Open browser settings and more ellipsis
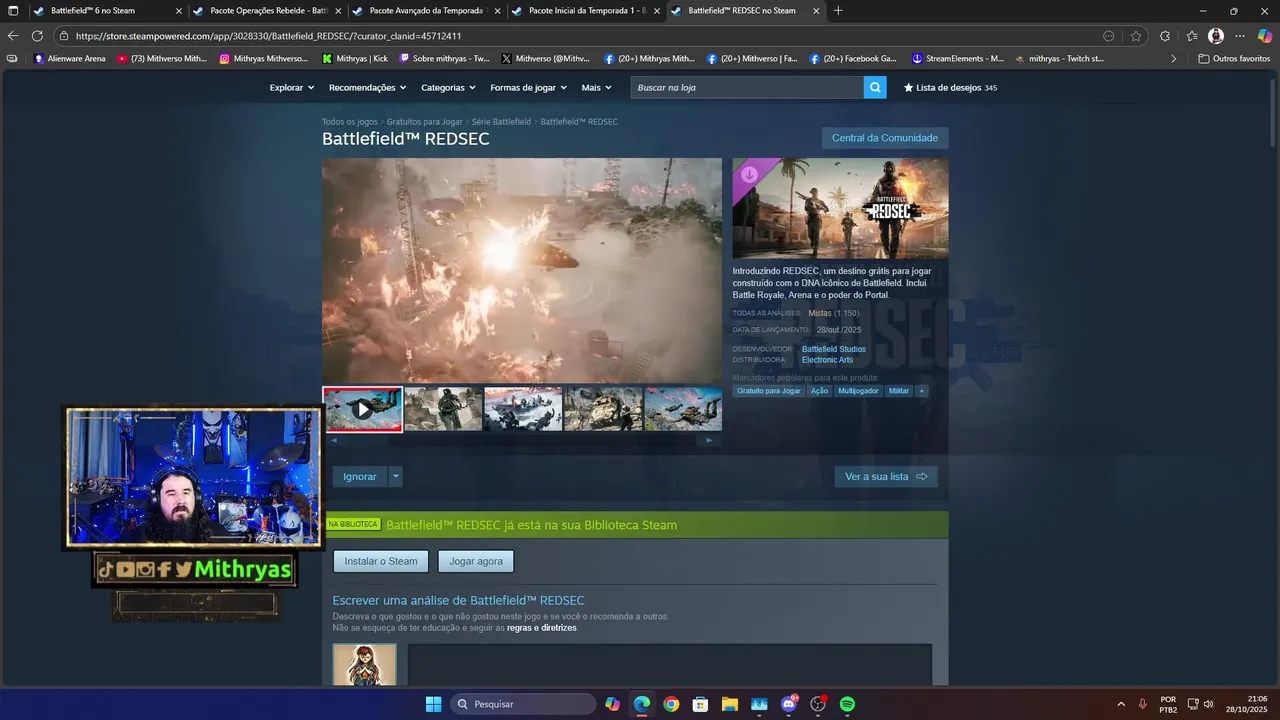 click(x=1240, y=36)
